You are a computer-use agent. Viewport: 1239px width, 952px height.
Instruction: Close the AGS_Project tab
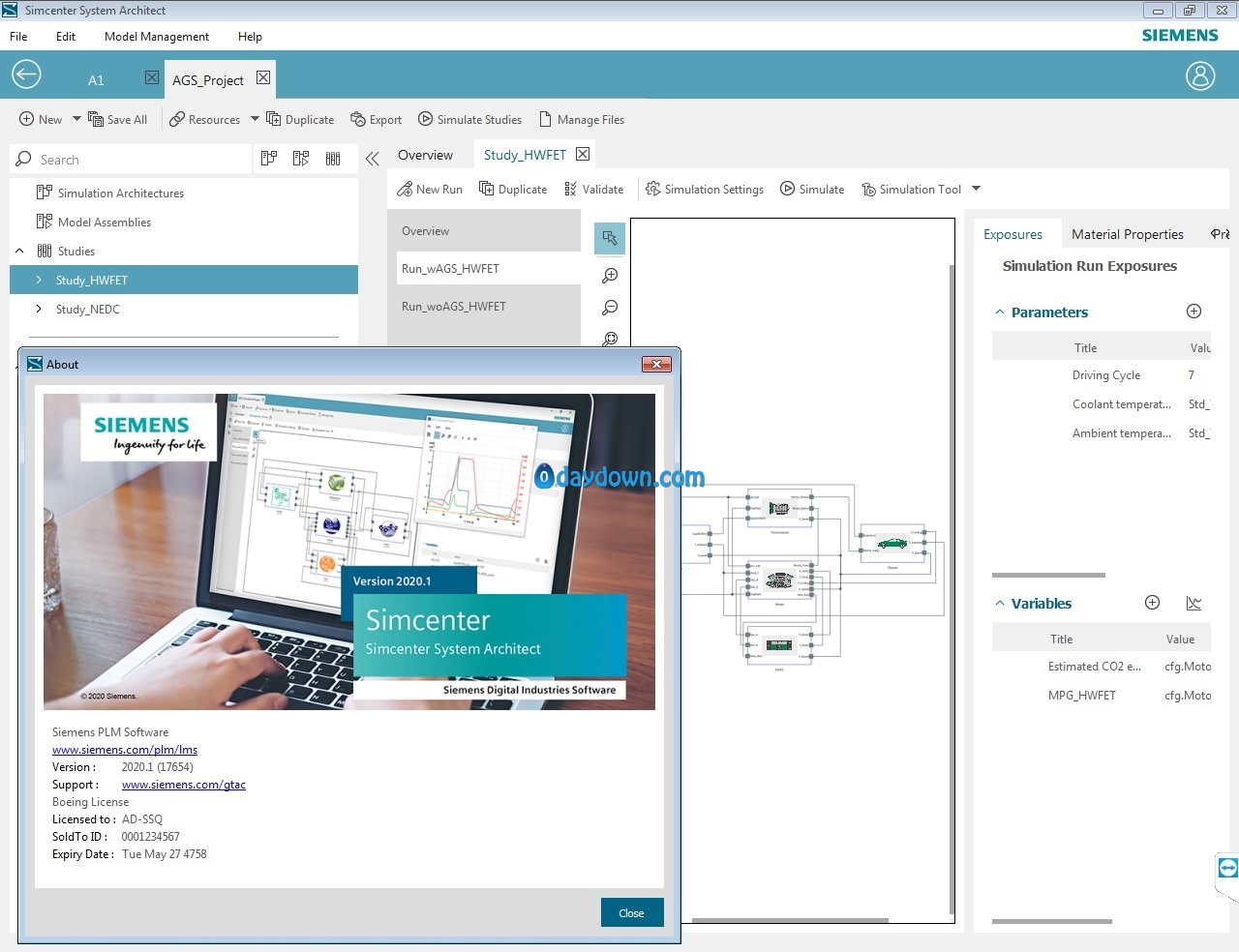(x=263, y=77)
